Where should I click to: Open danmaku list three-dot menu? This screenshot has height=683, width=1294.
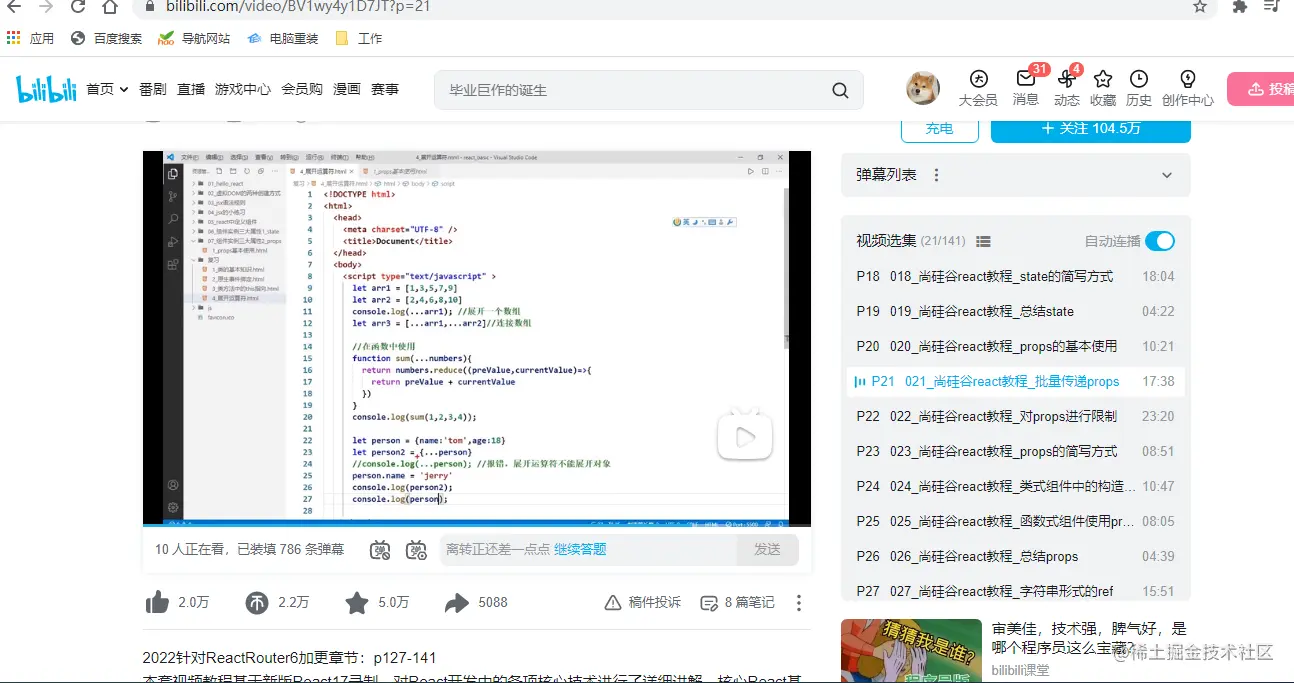pyautogui.click(x=937, y=175)
